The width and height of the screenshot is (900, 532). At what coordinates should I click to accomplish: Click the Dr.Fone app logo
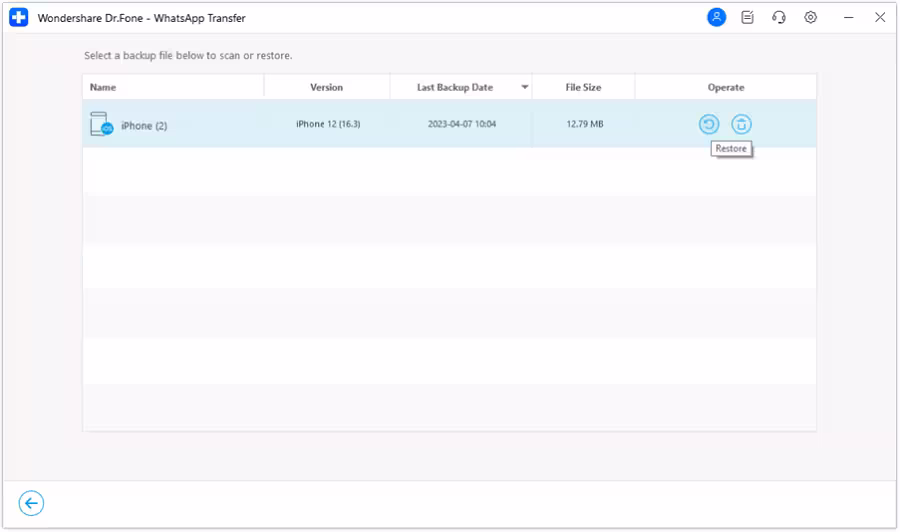(x=18, y=18)
